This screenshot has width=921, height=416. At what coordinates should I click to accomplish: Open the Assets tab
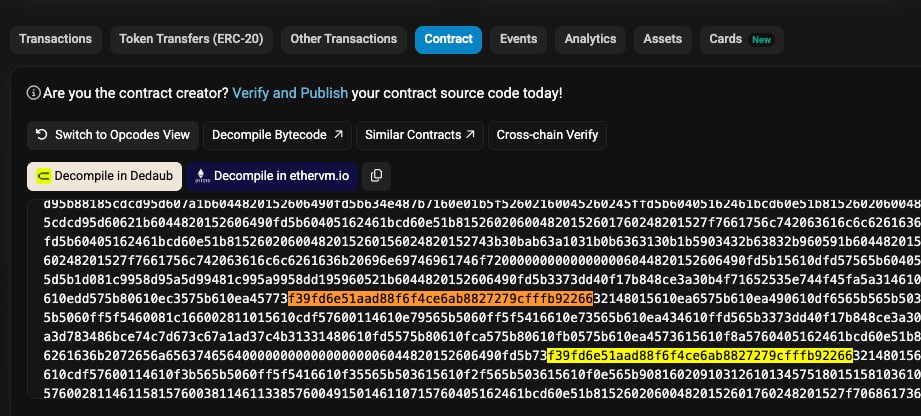[x=663, y=39]
